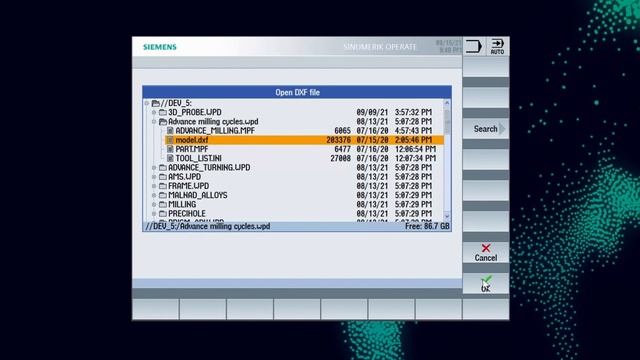Viewport: 640px width, 360px height.
Task: Click the 09/09/21 date of 3D_PROBE.WPD
Action: (372, 112)
